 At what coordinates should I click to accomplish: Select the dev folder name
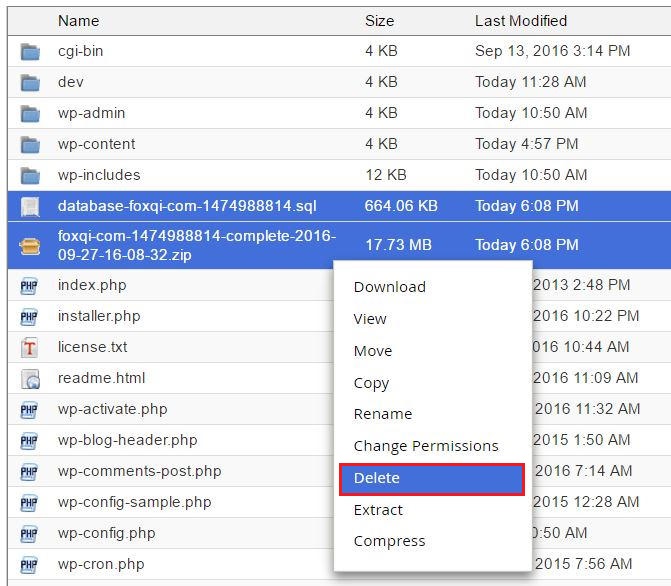(x=71, y=82)
